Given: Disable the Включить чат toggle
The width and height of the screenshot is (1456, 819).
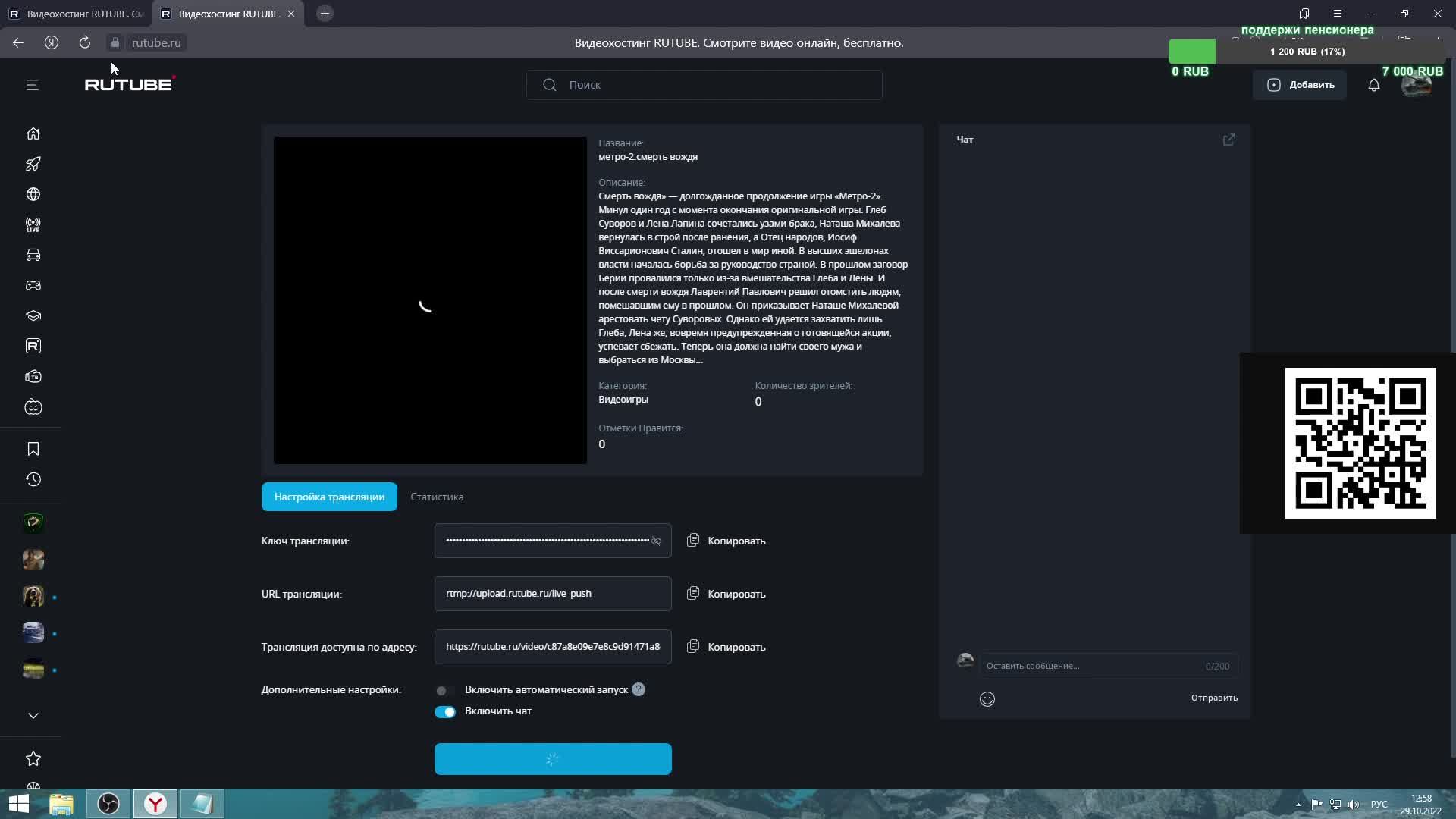Looking at the screenshot, I should pyautogui.click(x=445, y=711).
